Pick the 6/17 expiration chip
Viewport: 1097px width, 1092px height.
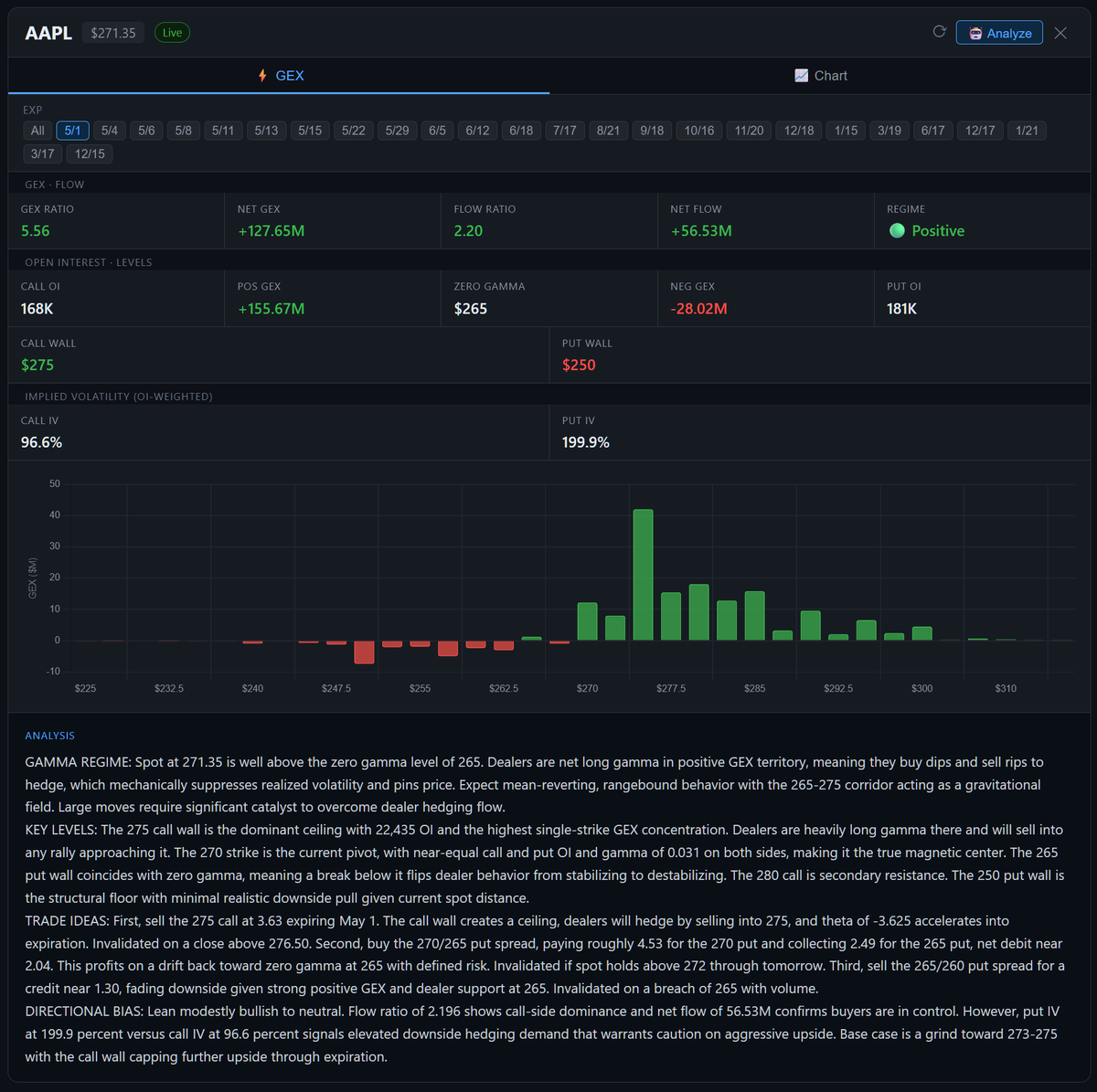(x=932, y=131)
